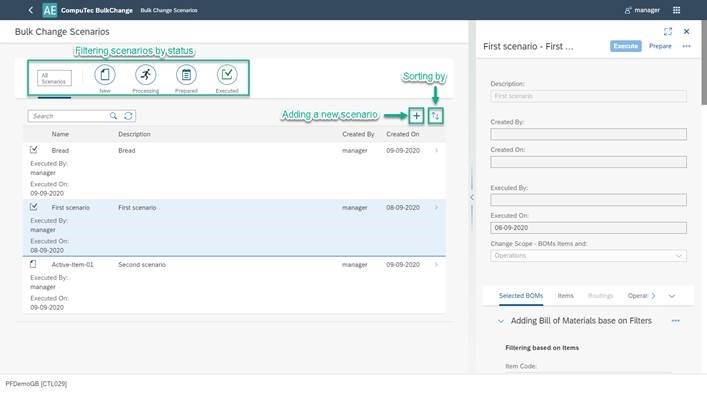This screenshot has height=394, width=707.
Task: Refresh the scenarios list
Action: (129, 116)
